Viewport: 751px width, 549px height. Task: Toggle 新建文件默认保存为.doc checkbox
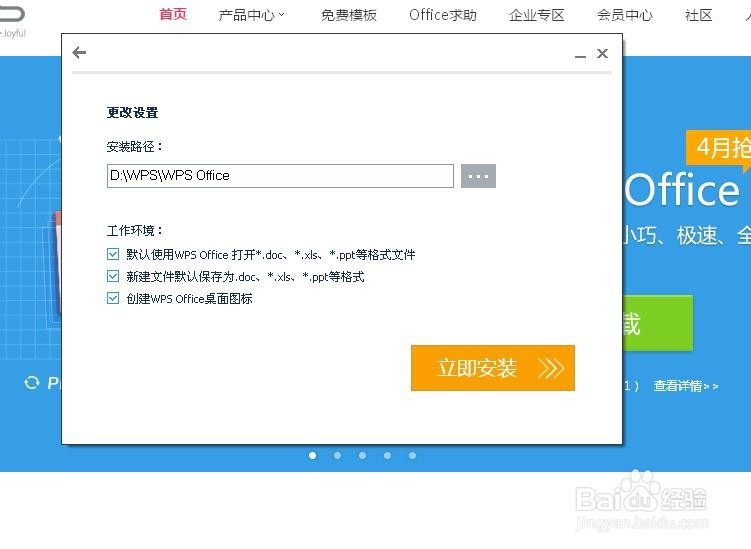pyautogui.click(x=113, y=276)
